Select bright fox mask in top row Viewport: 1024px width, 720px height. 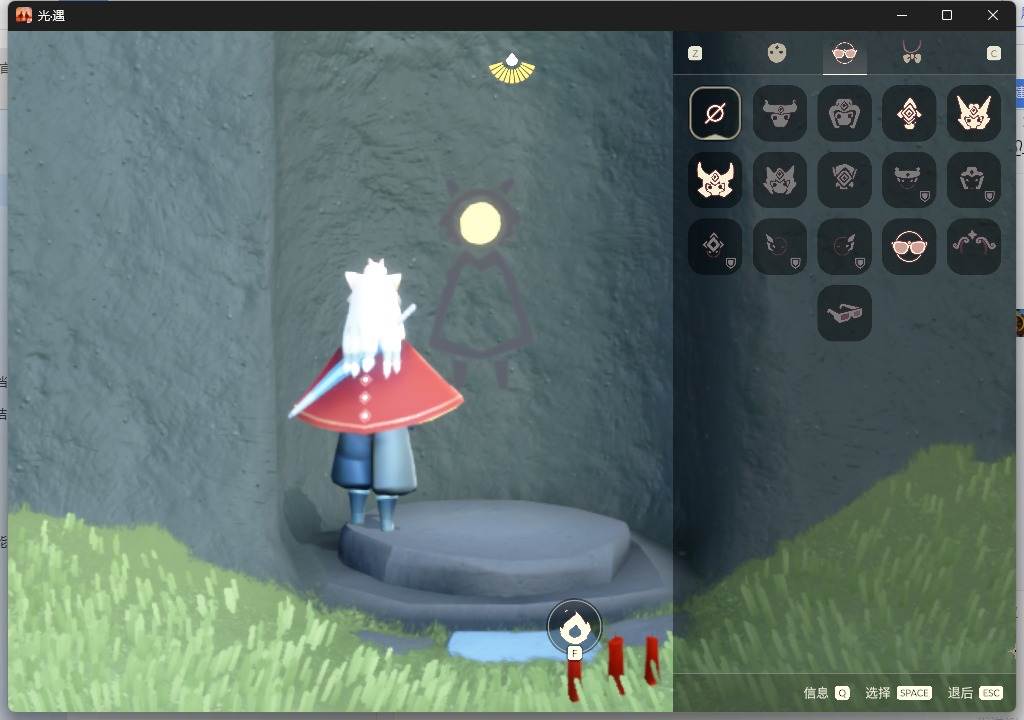pyautogui.click(x=974, y=113)
